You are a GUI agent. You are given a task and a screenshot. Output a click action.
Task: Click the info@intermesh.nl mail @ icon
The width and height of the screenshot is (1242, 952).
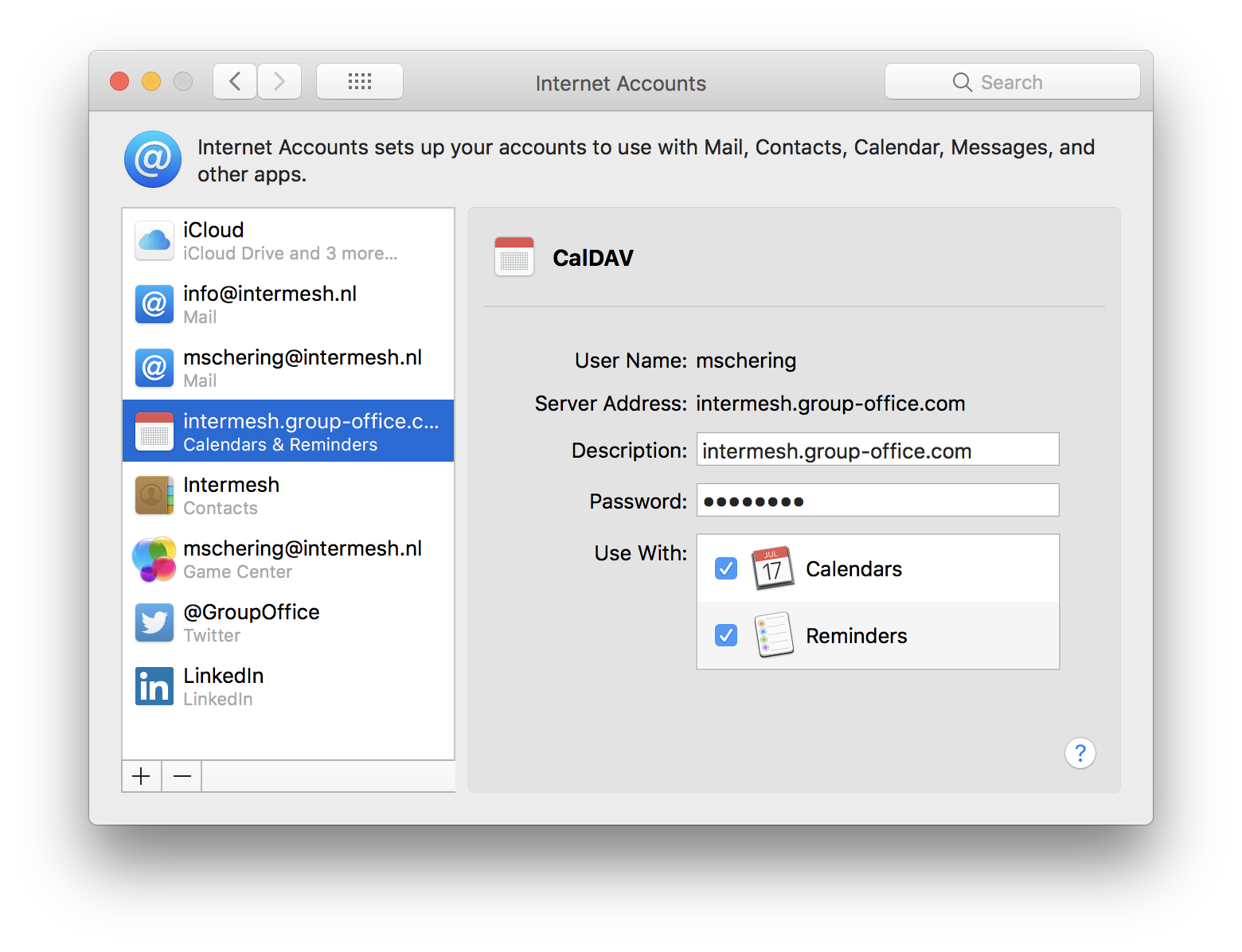tap(154, 304)
